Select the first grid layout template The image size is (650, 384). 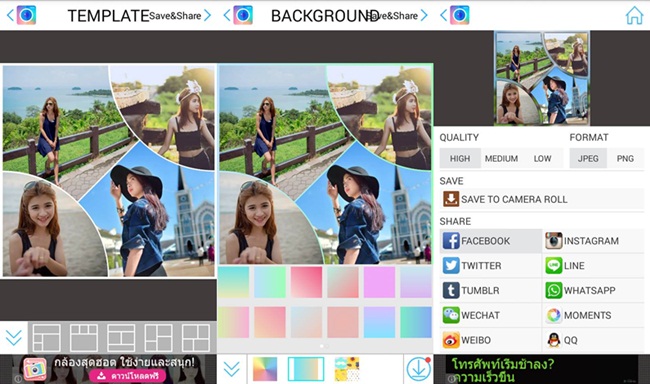(46, 338)
